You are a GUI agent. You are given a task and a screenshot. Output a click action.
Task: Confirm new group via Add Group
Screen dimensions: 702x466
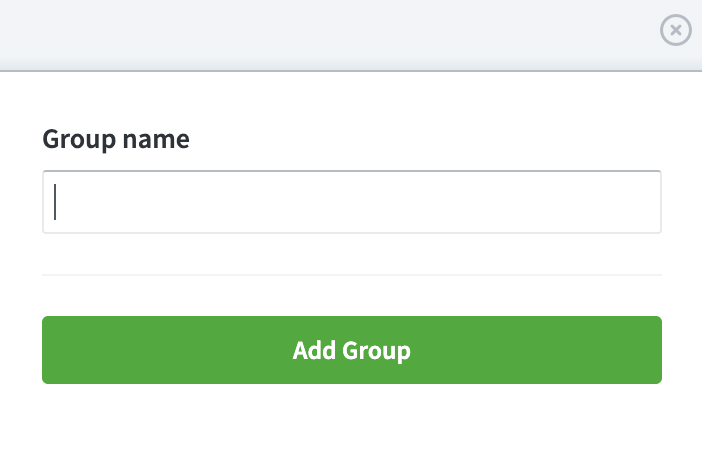tap(352, 350)
